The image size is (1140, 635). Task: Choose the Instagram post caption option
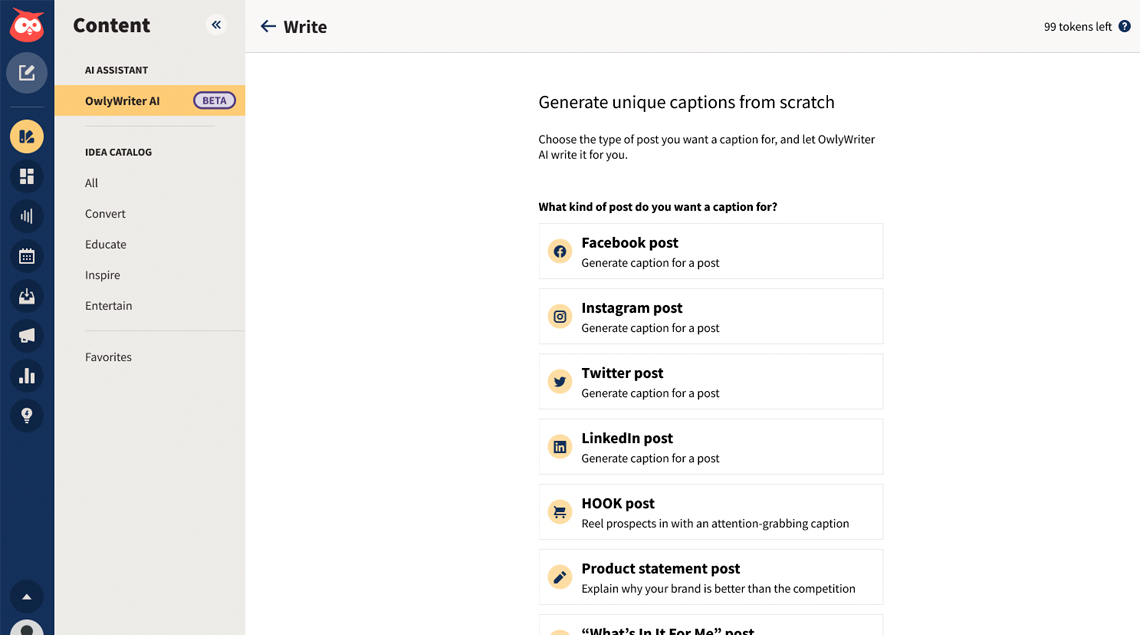[710, 316]
